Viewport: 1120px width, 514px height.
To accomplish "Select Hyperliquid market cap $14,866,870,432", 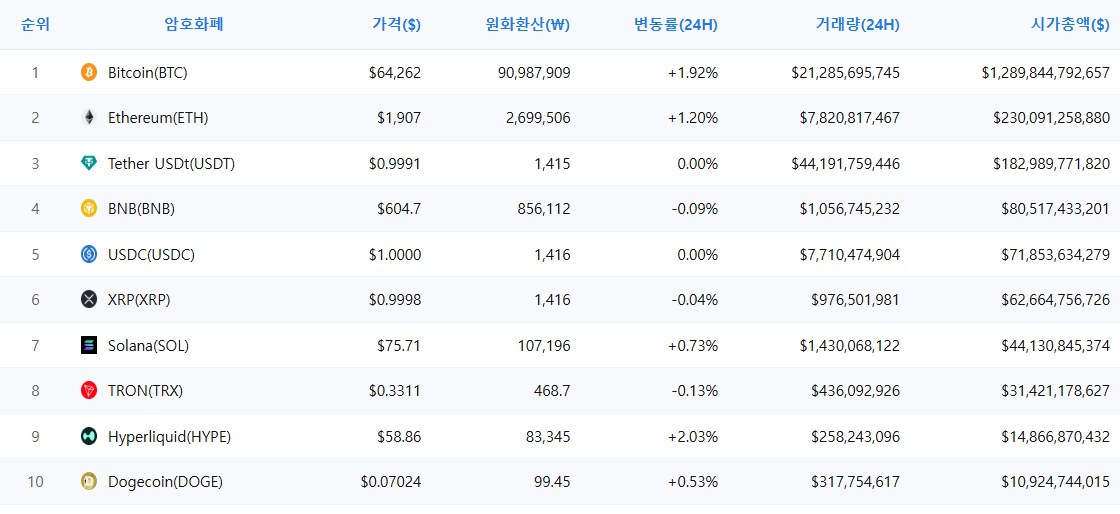I will (x=1056, y=436).
